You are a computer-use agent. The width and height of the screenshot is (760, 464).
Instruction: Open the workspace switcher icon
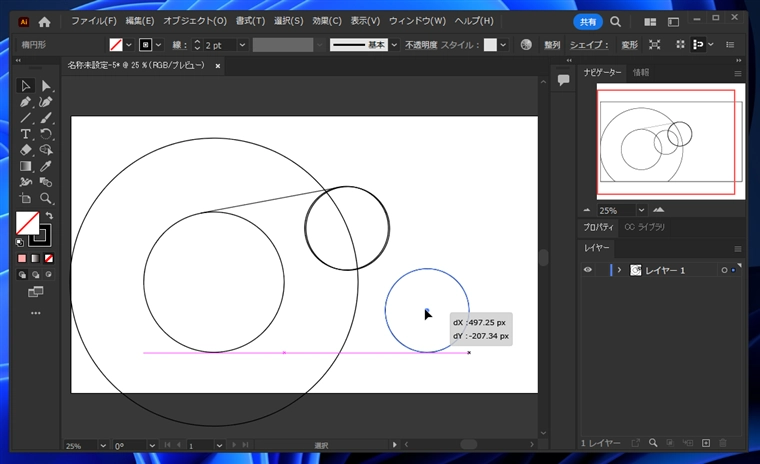point(673,22)
